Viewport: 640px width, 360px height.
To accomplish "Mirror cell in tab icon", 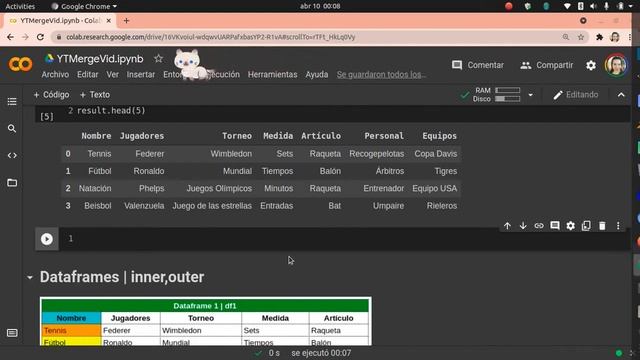I will [586, 226].
